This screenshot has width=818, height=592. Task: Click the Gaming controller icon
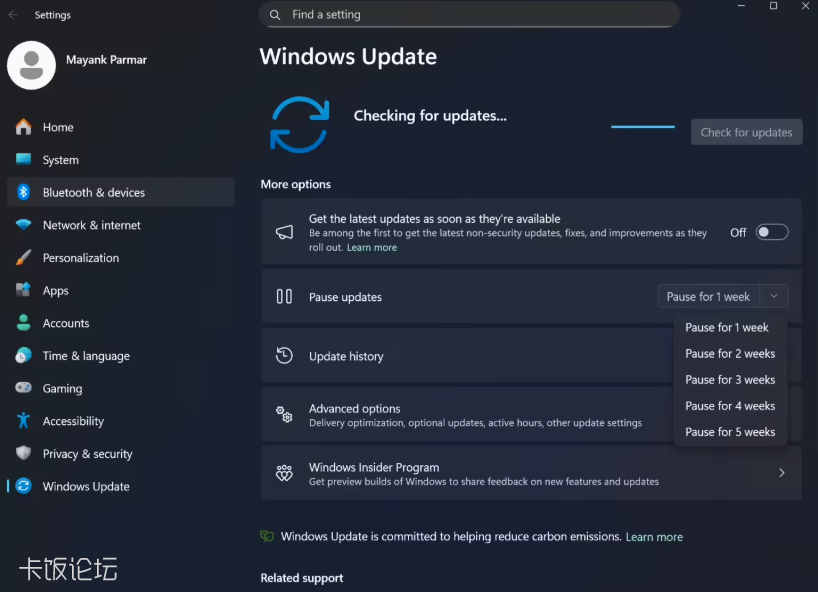pyautogui.click(x=23, y=388)
